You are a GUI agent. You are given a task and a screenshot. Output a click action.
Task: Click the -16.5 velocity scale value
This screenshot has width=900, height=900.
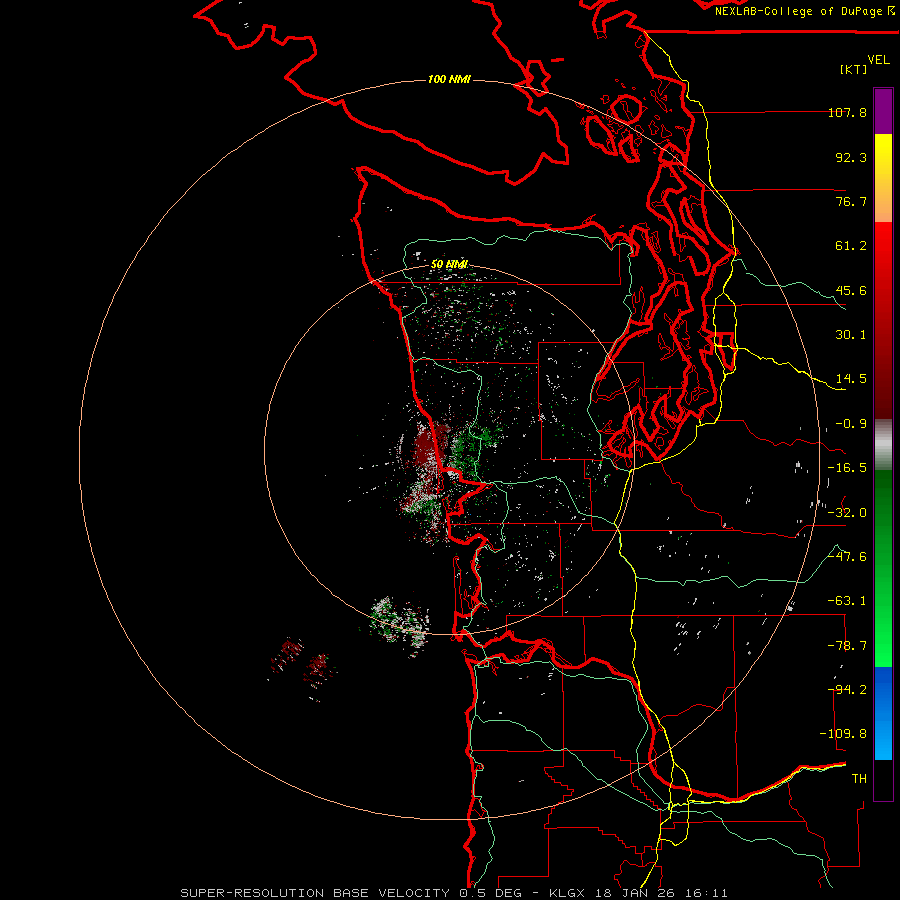point(847,468)
